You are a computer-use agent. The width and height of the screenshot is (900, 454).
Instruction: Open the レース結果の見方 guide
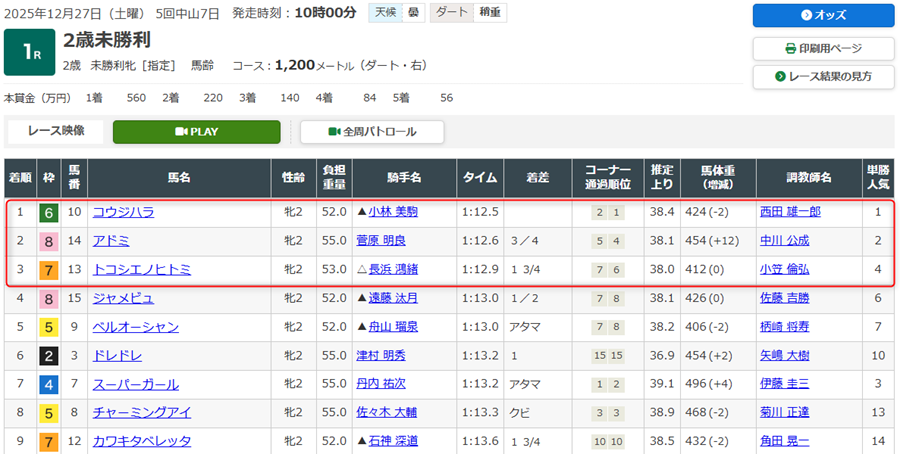(x=824, y=76)
